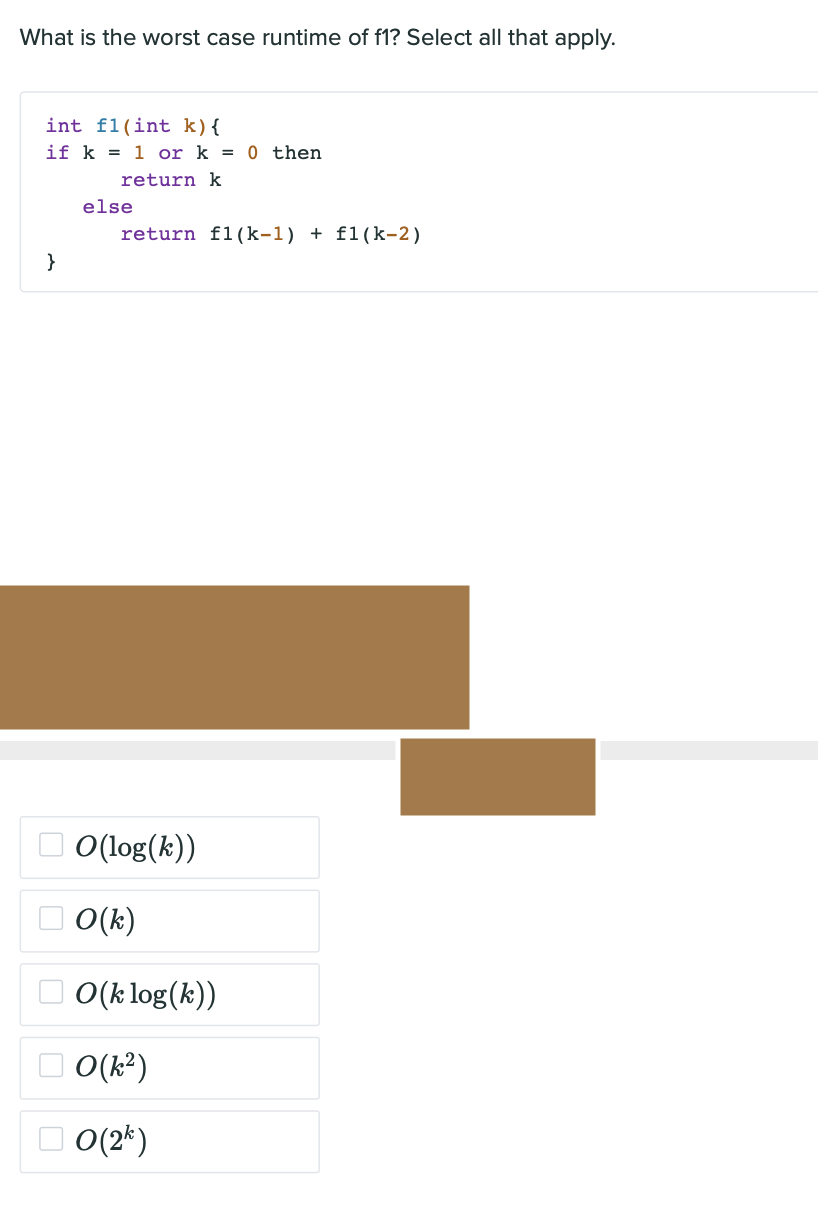818x1232 pixels.
Task: Click the 'else' keyword in the code
Action: (108, 207)
